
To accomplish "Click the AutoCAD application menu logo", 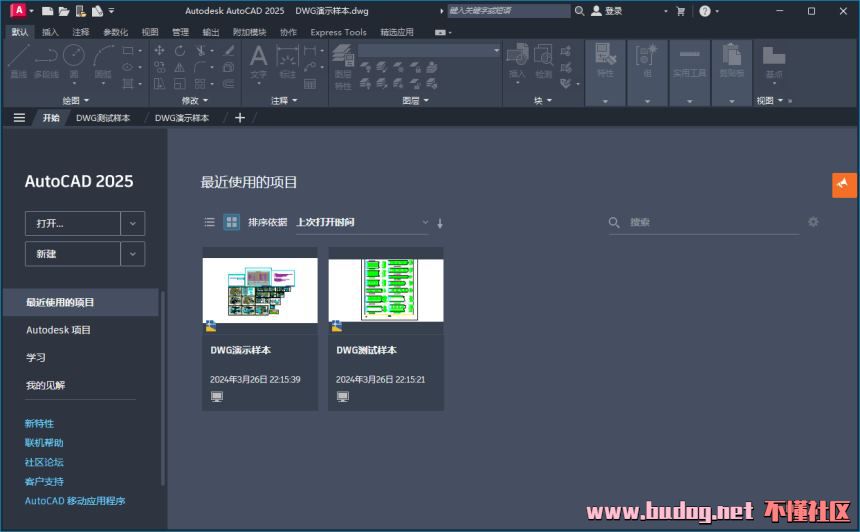I will coord(17,11).
